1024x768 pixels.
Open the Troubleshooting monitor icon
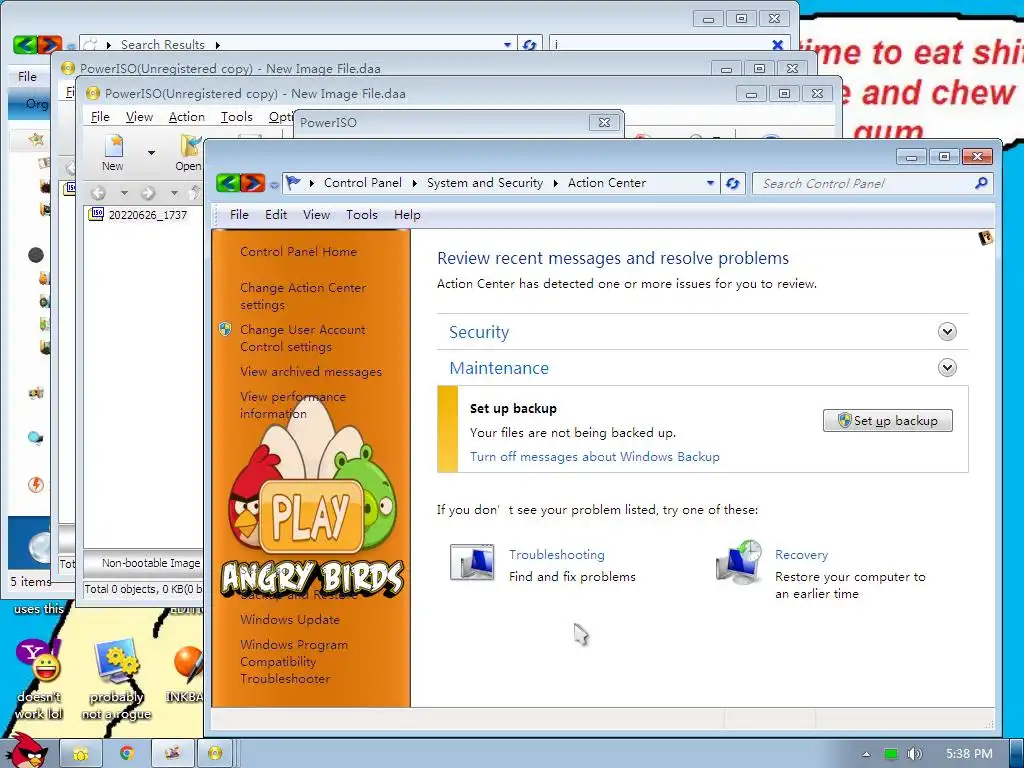[x=472, y=563]
